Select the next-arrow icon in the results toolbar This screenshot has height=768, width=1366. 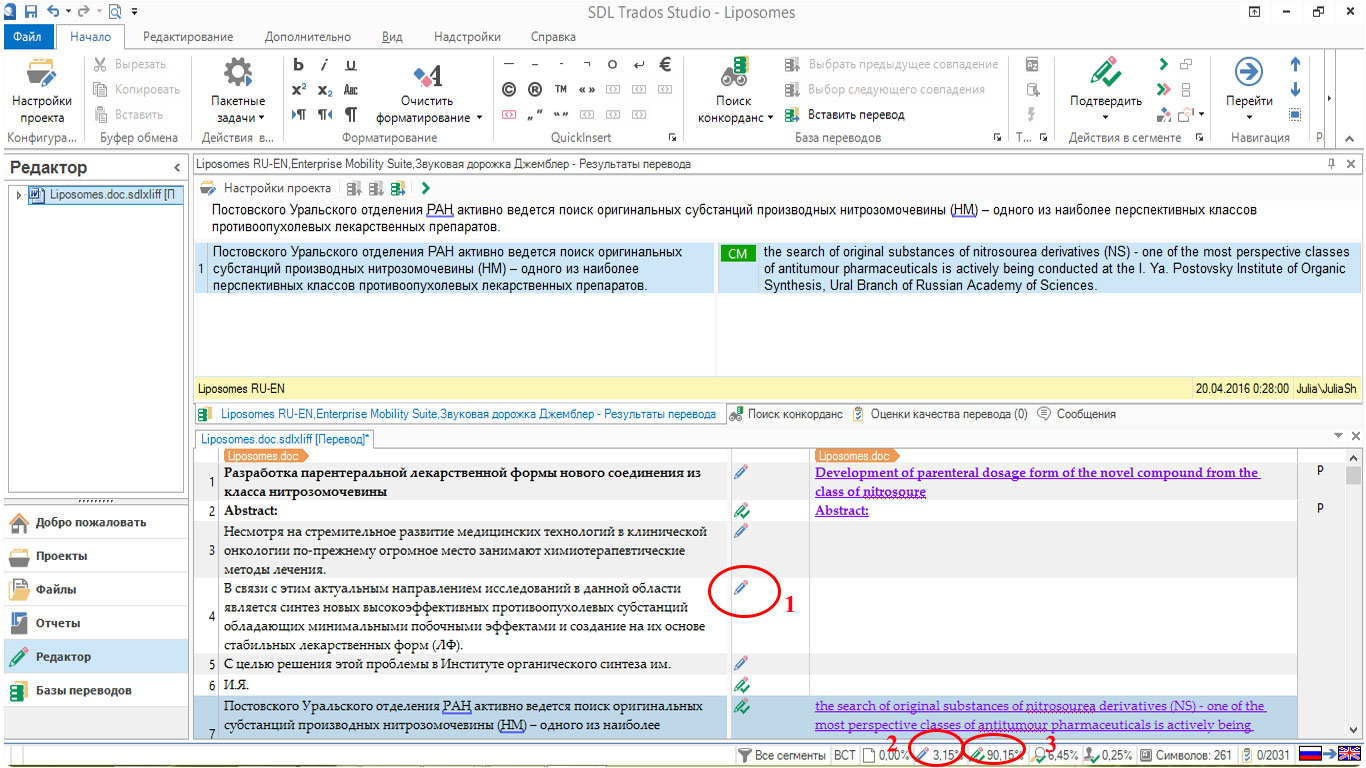tap(426, 188)
